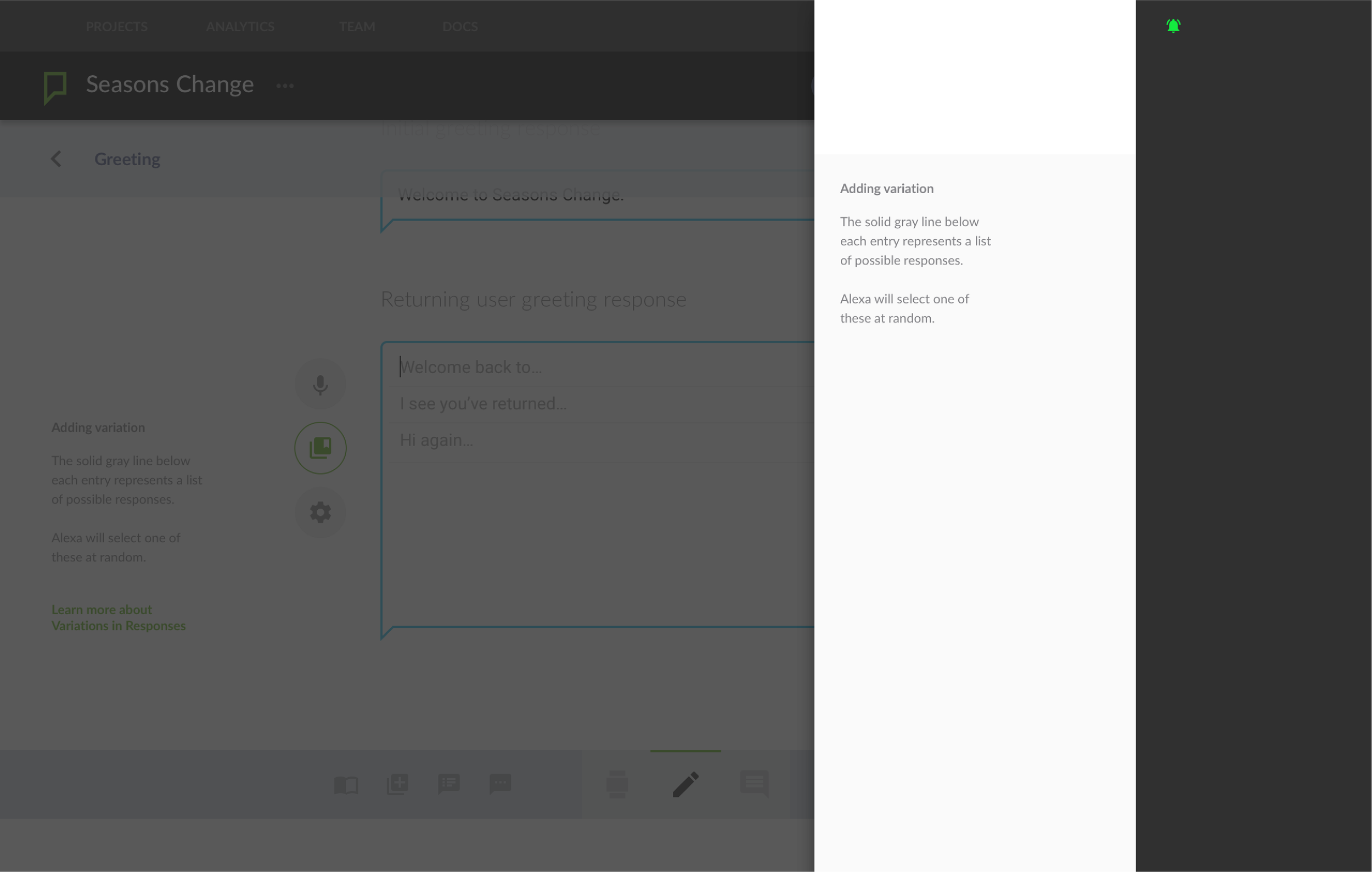Click the add-to-collection plus icon at bottom
The image size is (1372, 872).
[397, 784]
